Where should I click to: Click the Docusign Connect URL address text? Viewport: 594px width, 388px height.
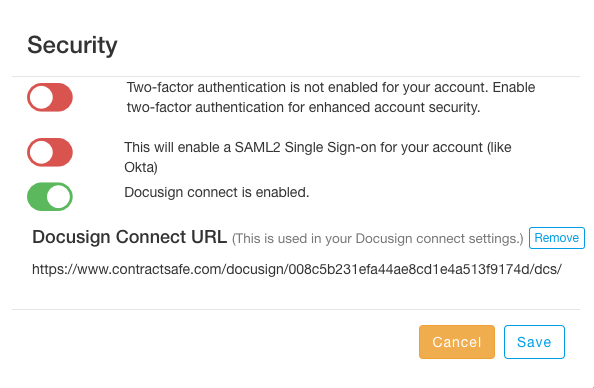click(297, 269)
